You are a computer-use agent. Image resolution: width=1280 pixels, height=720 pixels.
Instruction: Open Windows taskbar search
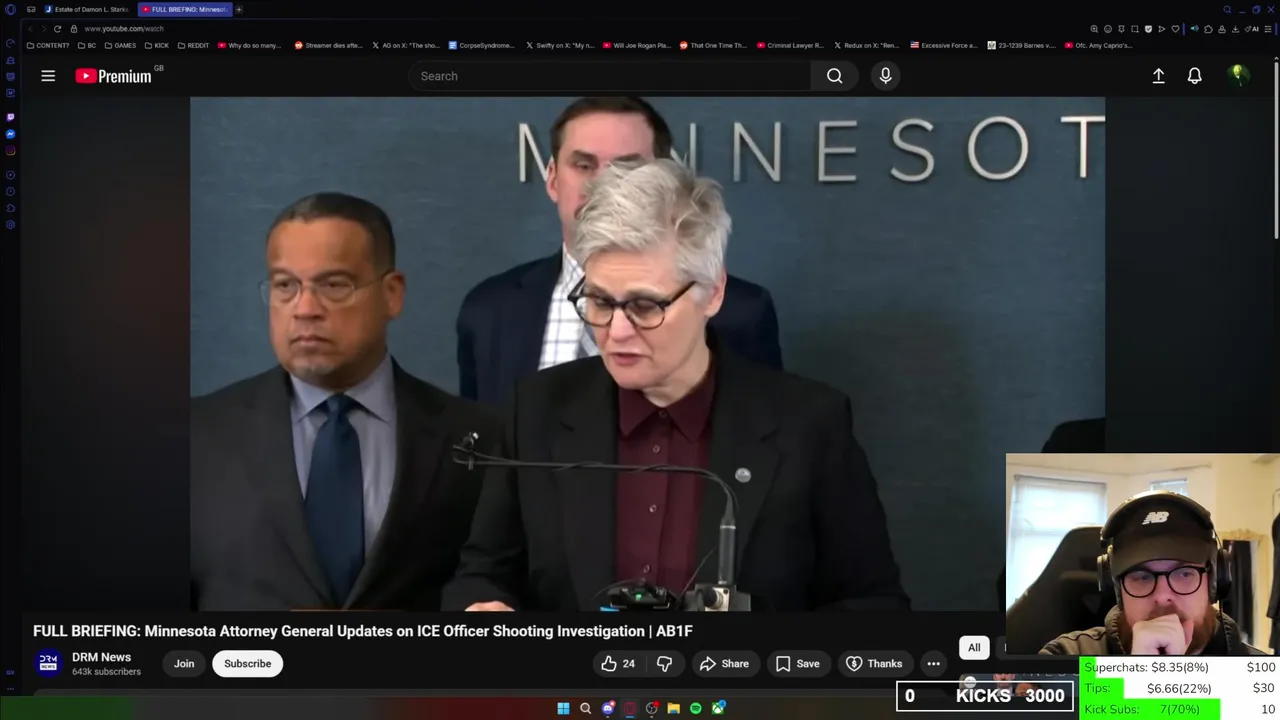pos(585,708)
